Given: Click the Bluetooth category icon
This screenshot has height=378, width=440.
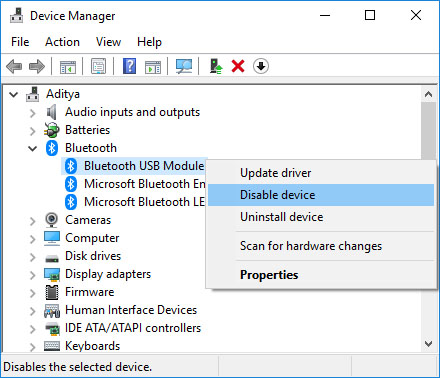Looking at the screenshot, I should click(x=52, y=148).
